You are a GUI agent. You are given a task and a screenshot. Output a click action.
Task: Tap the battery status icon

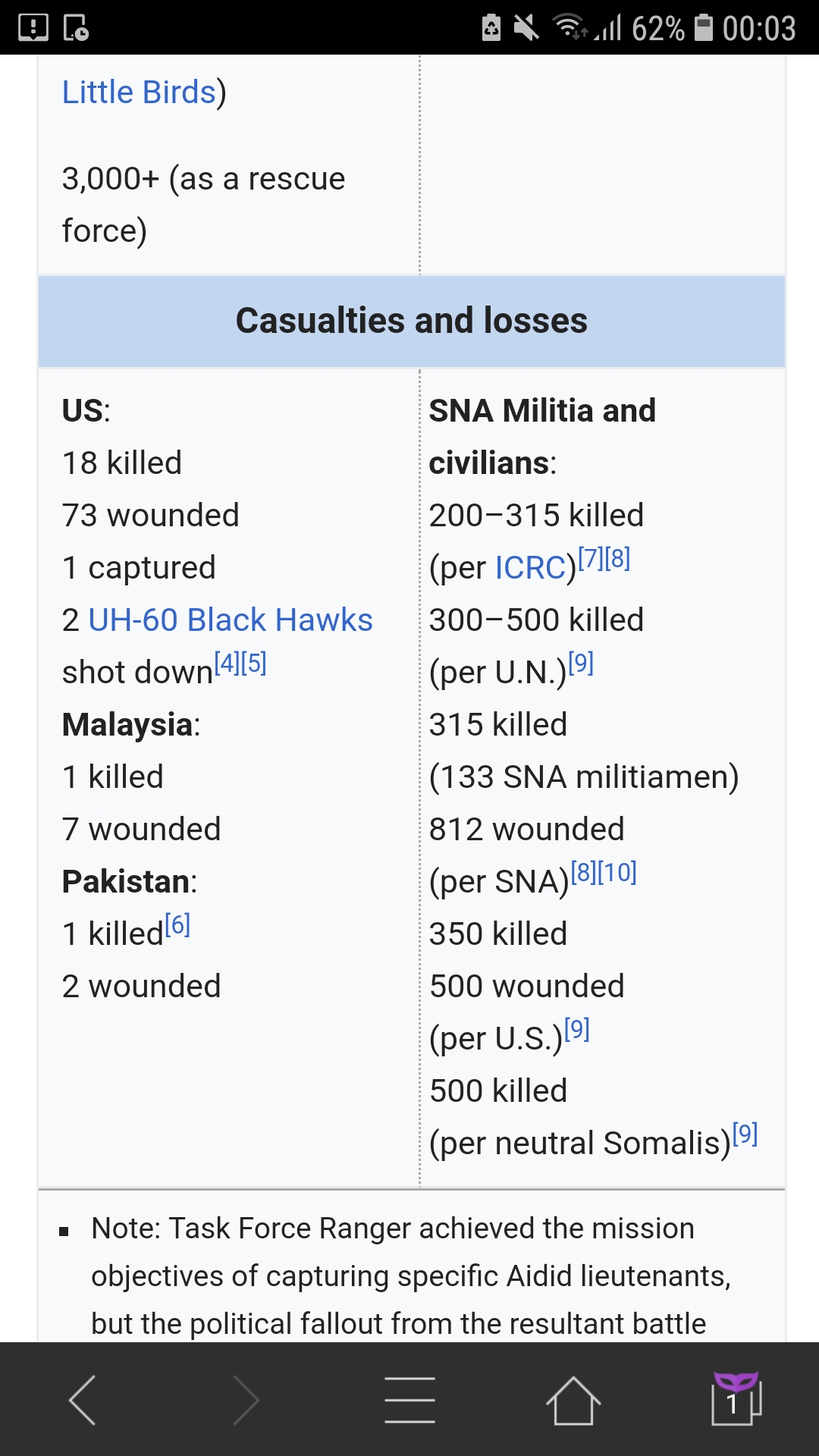pos(704,28)
